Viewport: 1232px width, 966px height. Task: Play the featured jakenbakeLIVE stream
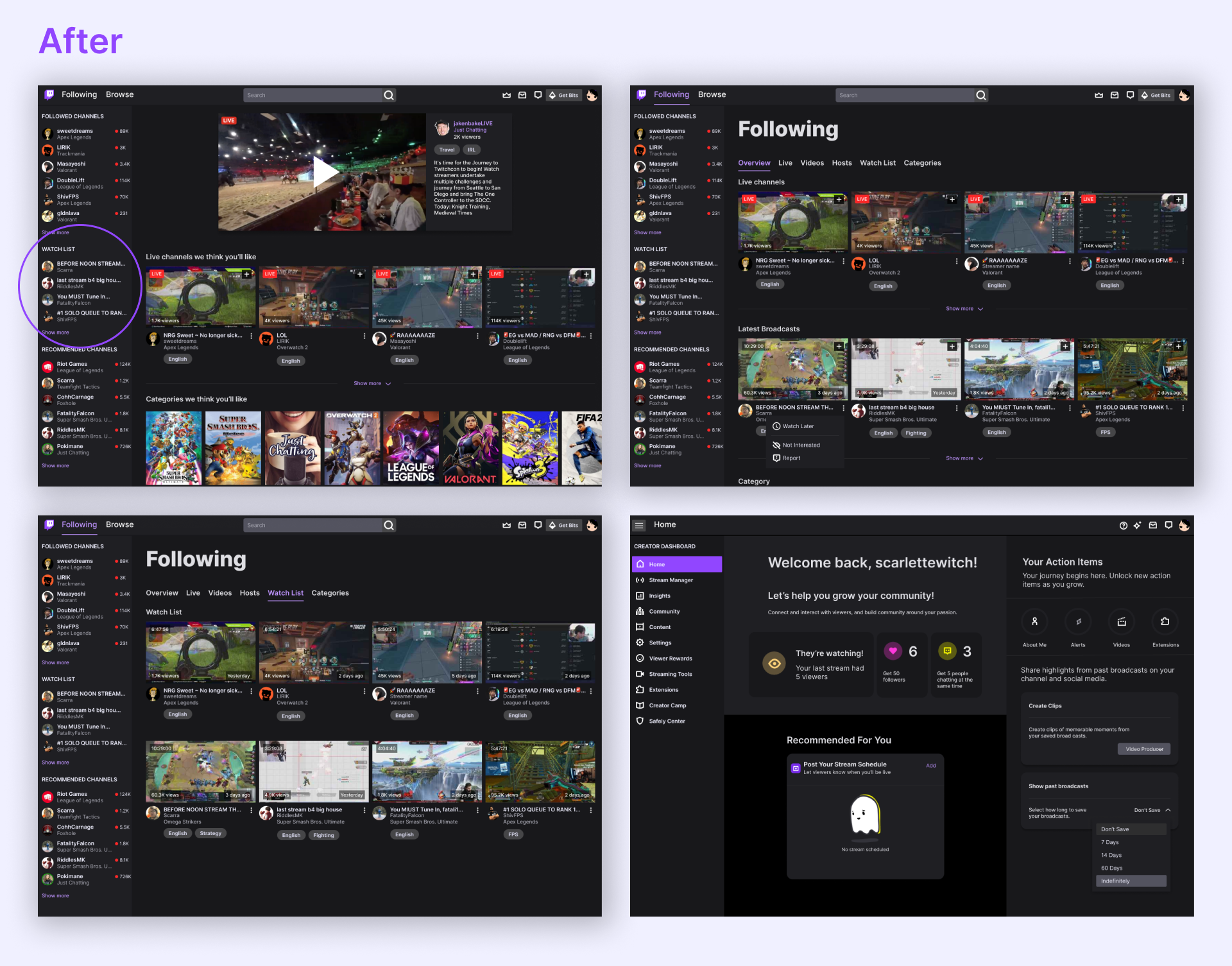pos(325,172)
